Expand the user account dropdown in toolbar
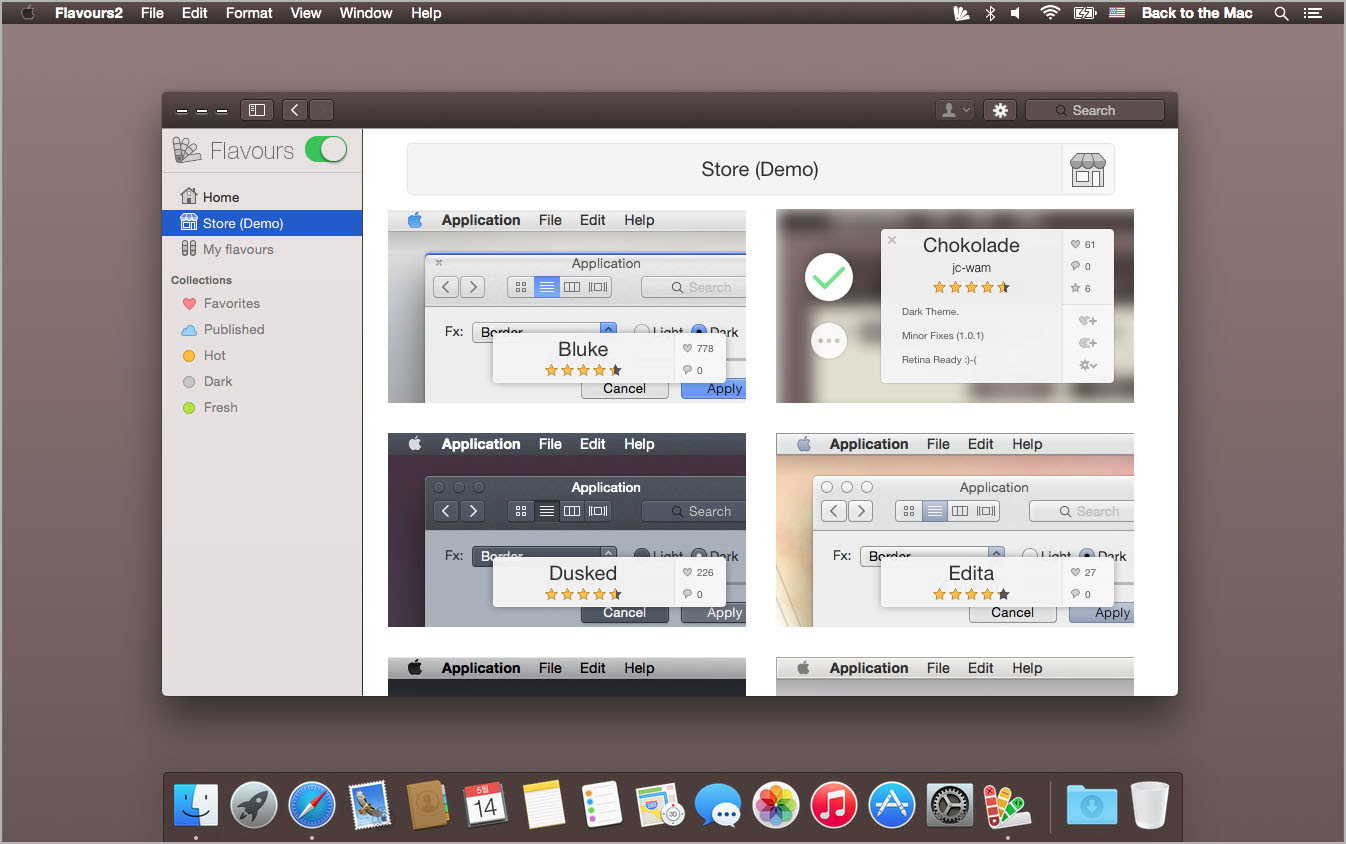Image resolution: width=1346 pixels, height=844 pixels. pyautogui.click(x=953, y=110)
